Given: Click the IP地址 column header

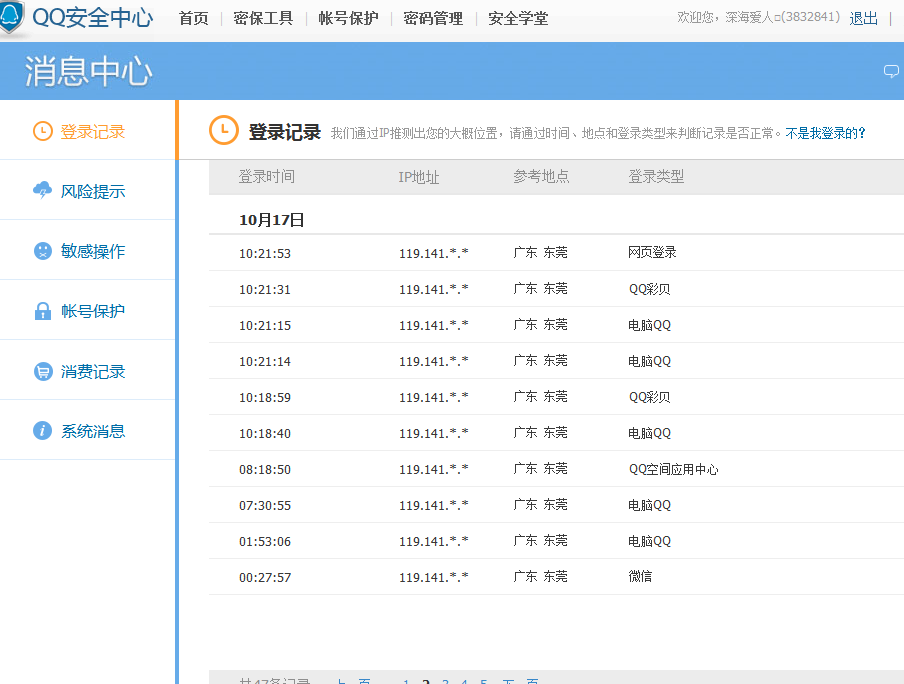Looking at the screenshot, I should [x=419, y=177].
